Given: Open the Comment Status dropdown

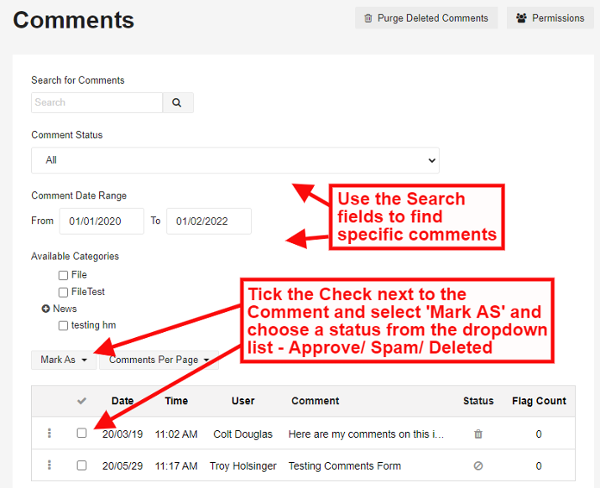Looking at the screenshot, I should [x=235, y=160].
